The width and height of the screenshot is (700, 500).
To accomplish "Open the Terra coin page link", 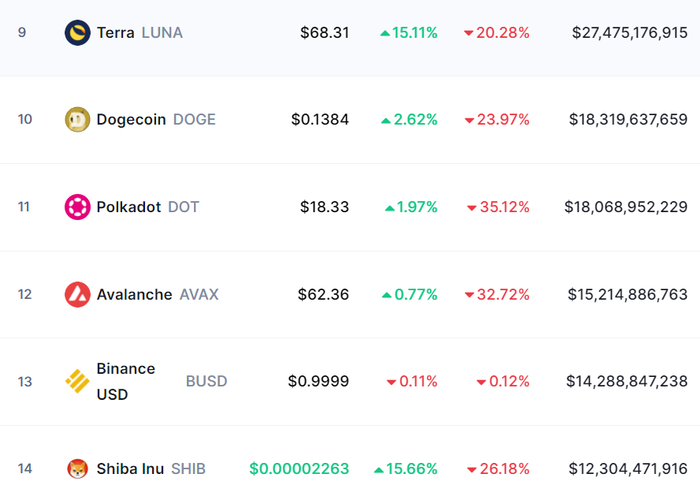I will tap(116, 33).
